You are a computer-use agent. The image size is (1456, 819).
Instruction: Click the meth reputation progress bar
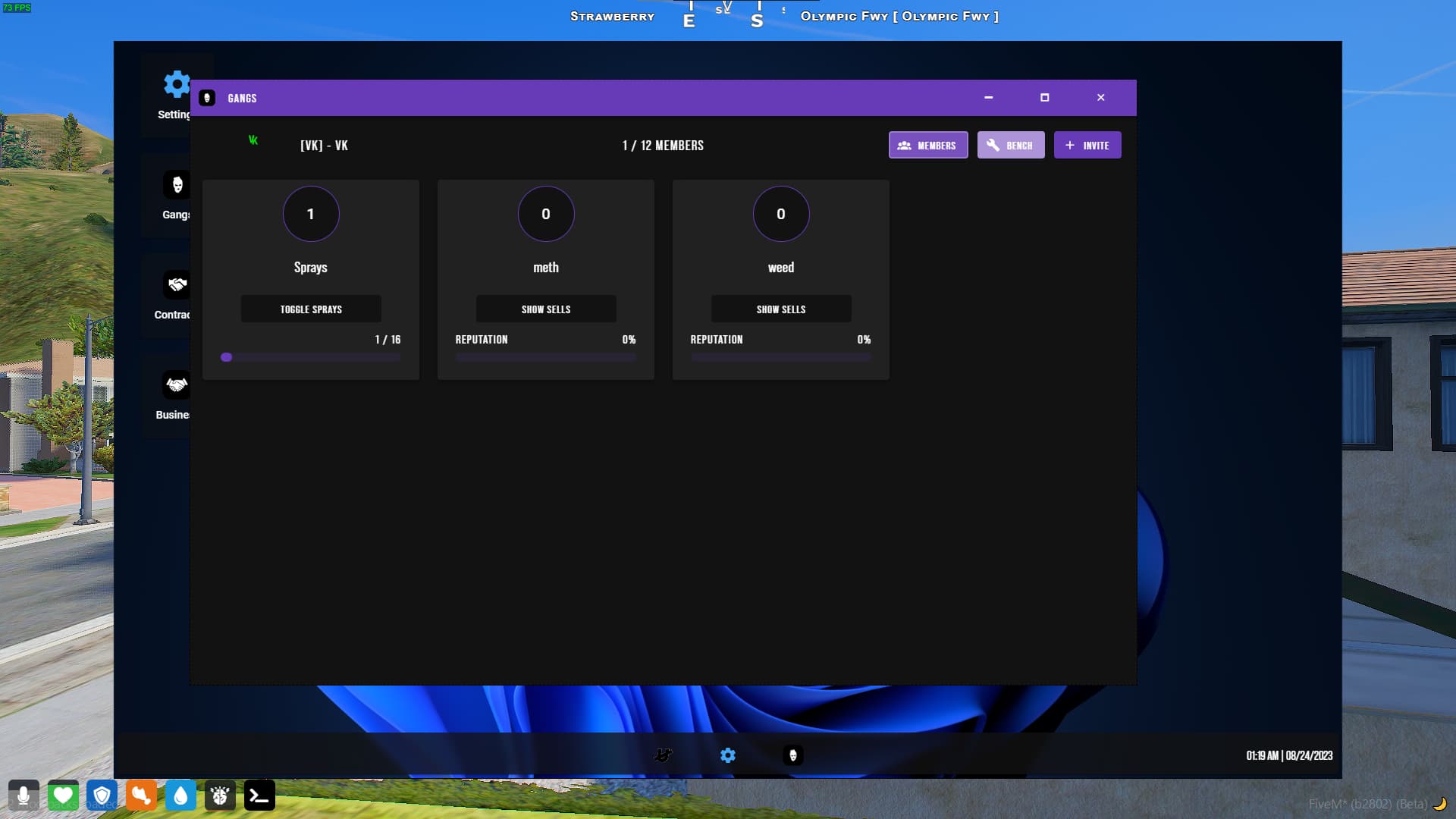(546, 357)
